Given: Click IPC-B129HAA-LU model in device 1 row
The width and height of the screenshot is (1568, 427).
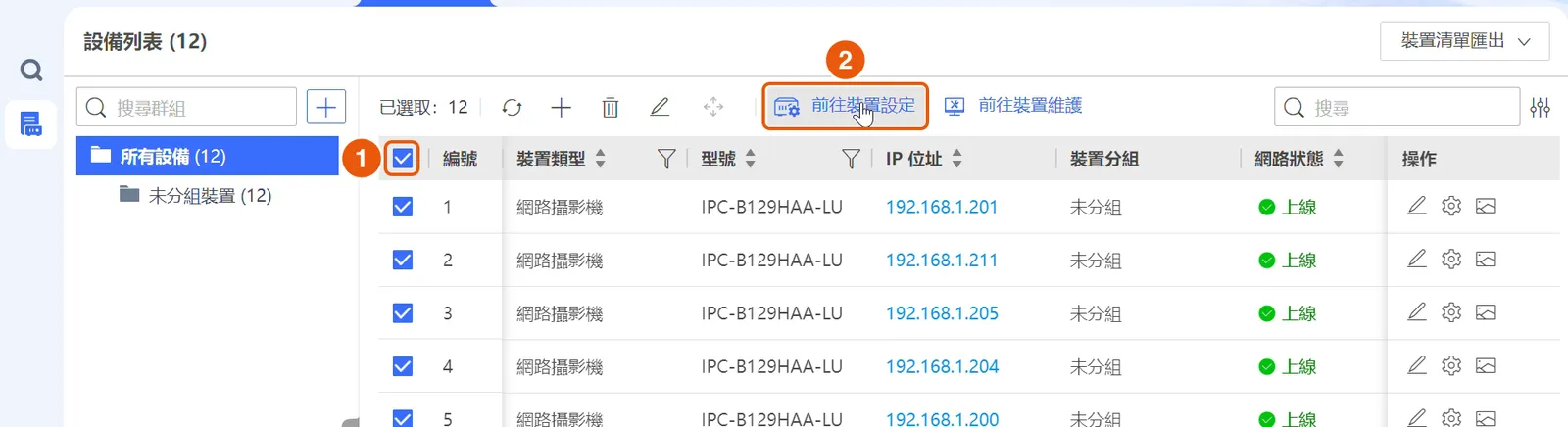Looking at the screenshot, I should coord(771,207).
